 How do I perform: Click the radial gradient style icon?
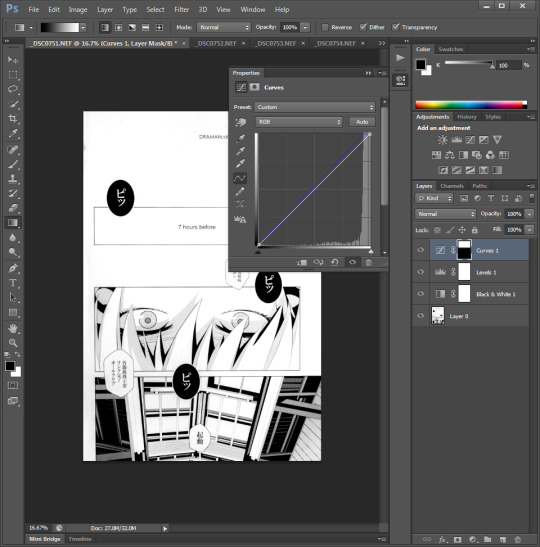(119, 27)
